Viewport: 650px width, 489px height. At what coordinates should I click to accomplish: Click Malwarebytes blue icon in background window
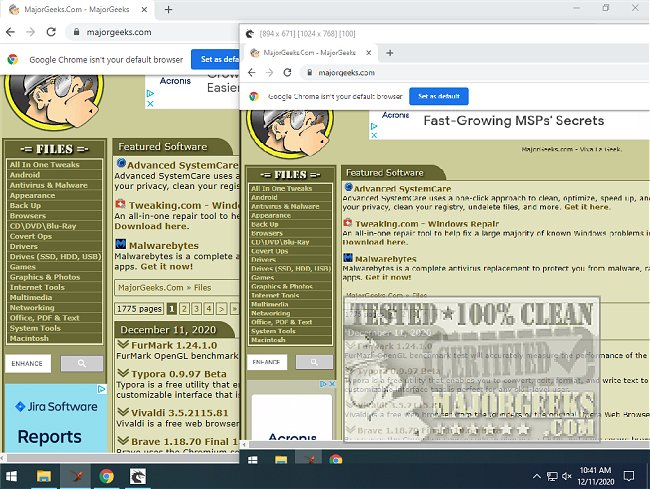coord(121,244)
